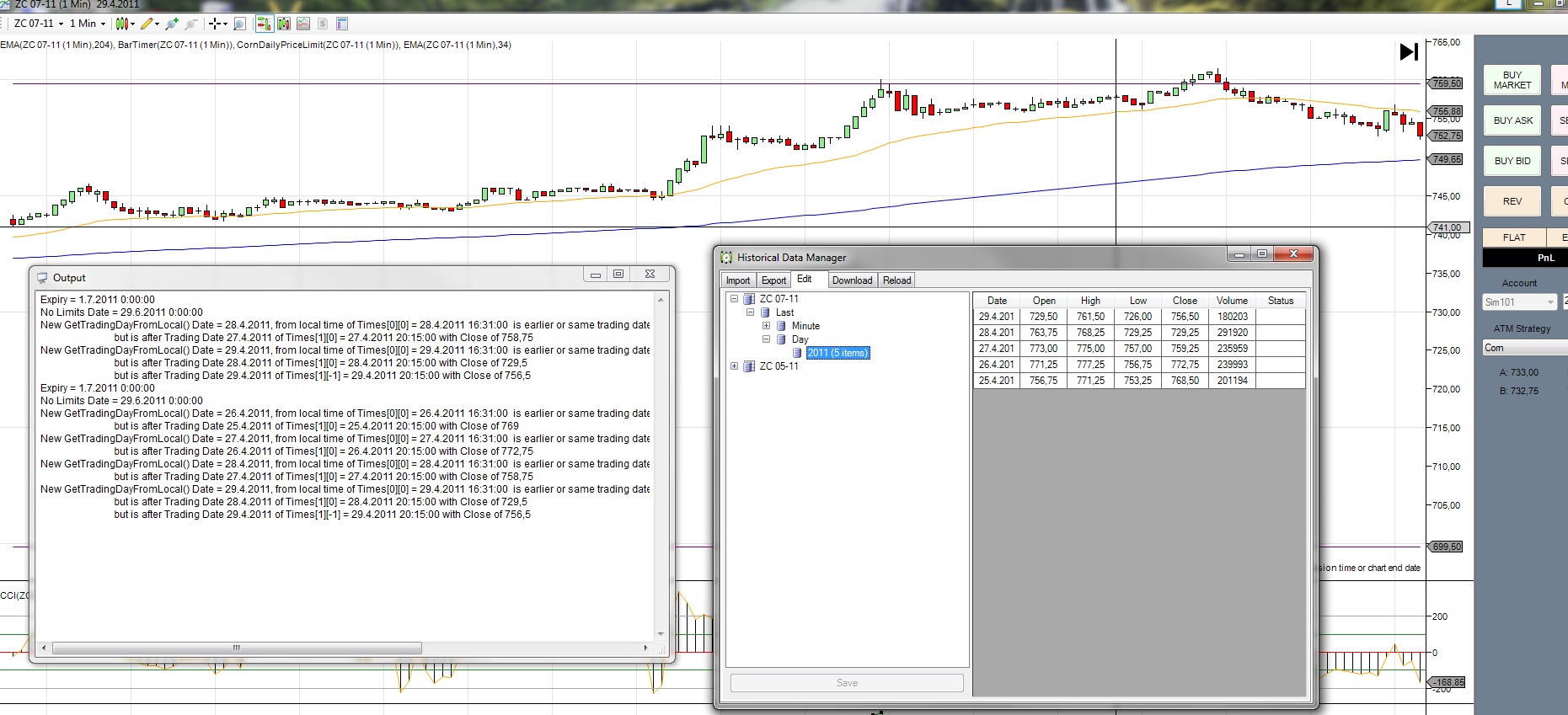Click the zoom out magnifier icon
Viewport: 1568px width, 715px height.
tap(191, 24)
